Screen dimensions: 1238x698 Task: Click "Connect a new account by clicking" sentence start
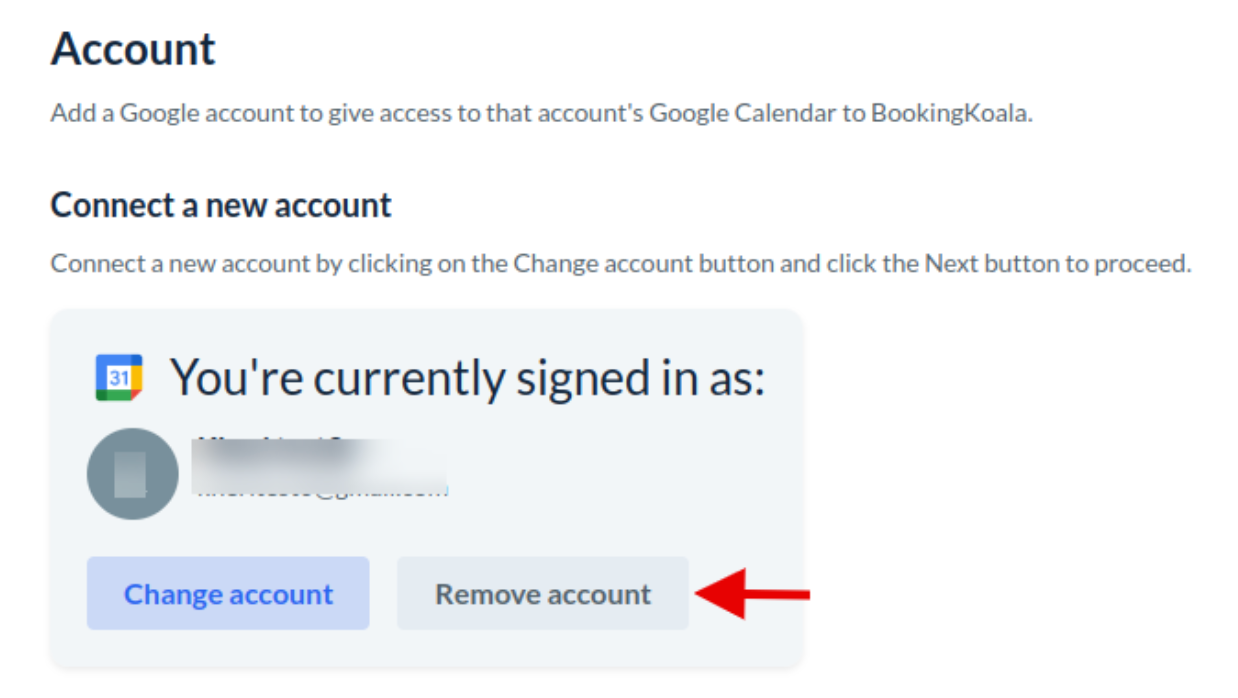(x=197, y=265)
